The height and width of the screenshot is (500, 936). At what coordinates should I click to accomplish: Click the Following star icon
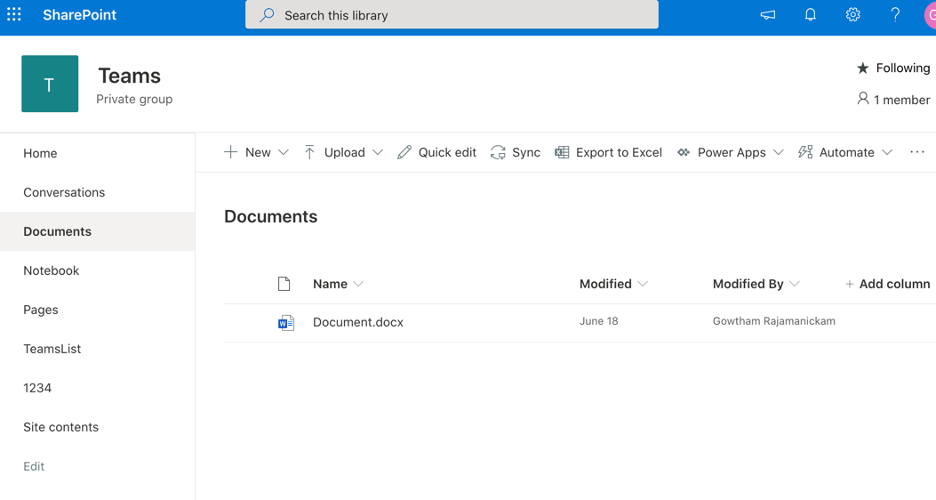[863, 68]
